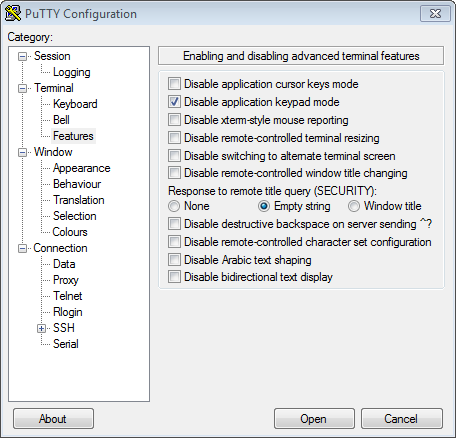
Task: Open the Selection category
Action: coord(74,216)
